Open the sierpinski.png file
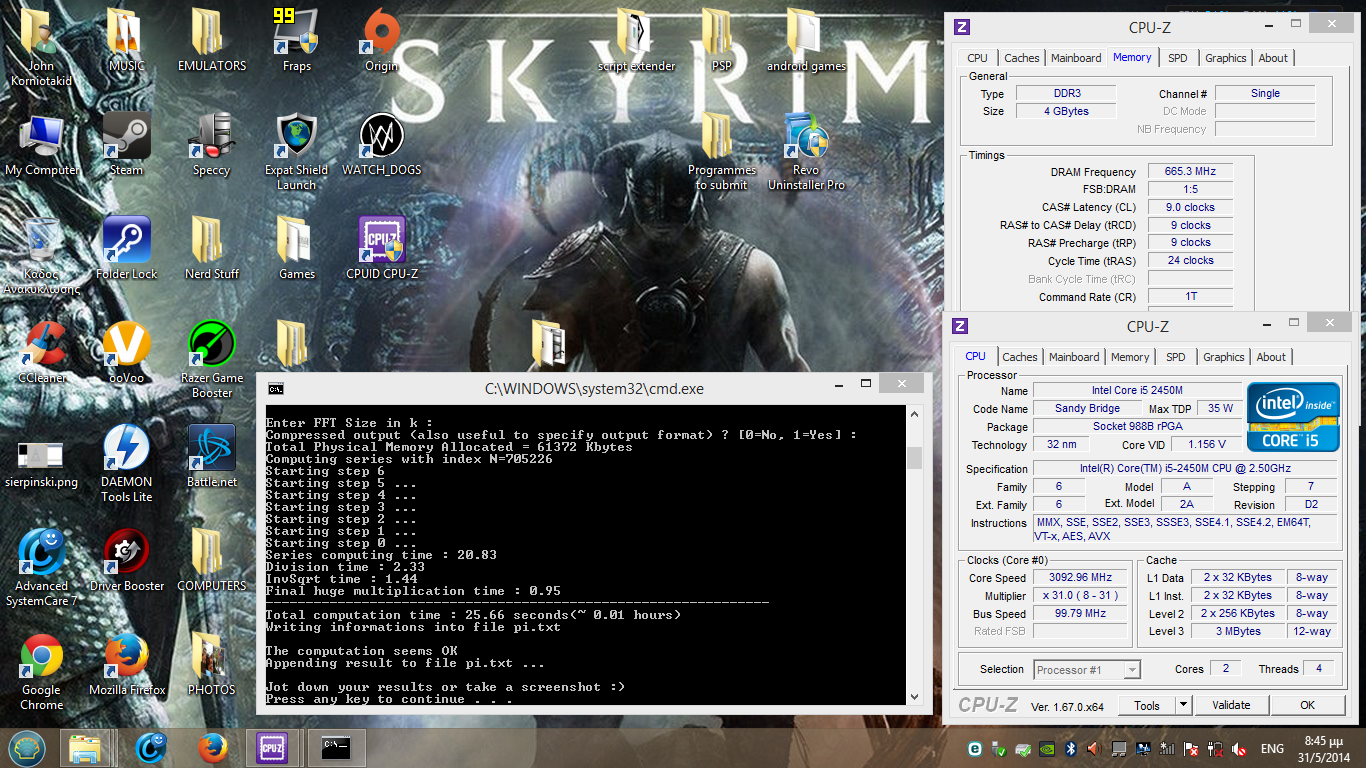 tap(41, 463)
